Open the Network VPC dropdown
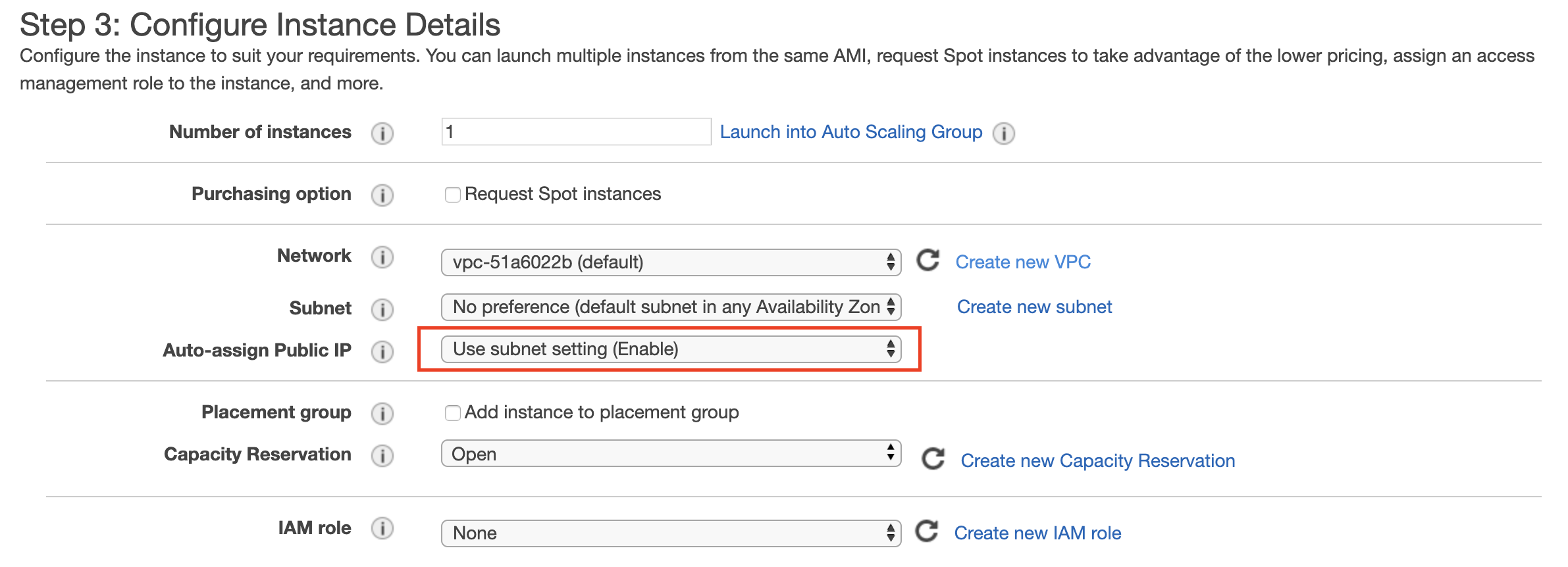 pyautogui.click(x=670, y=262)
